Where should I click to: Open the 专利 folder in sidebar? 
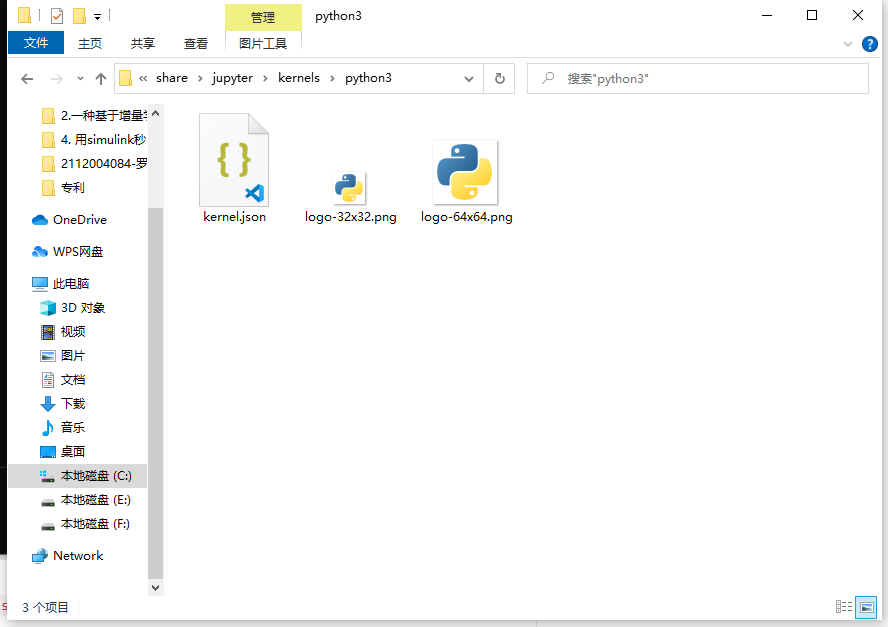63,187
